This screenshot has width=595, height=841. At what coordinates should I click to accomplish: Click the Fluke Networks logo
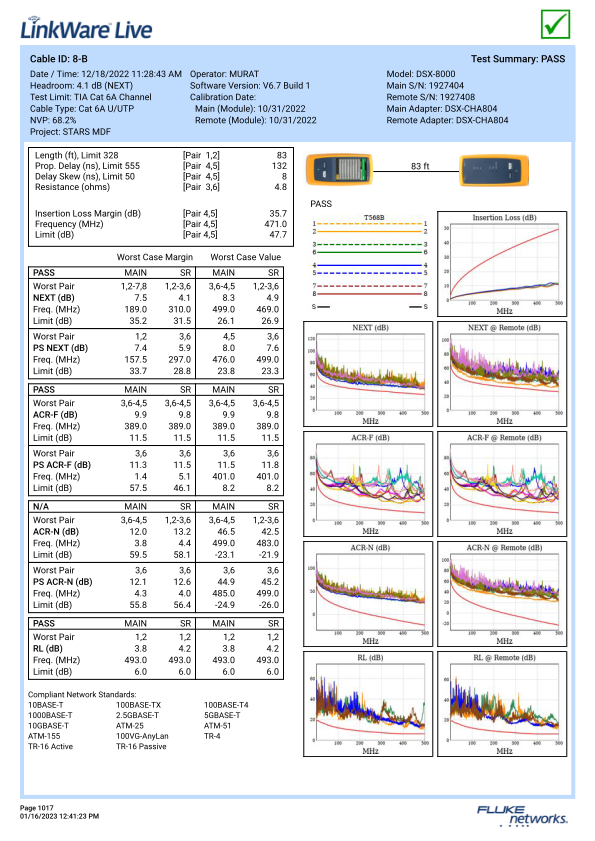pyautogui.click(x=522, y=815)
